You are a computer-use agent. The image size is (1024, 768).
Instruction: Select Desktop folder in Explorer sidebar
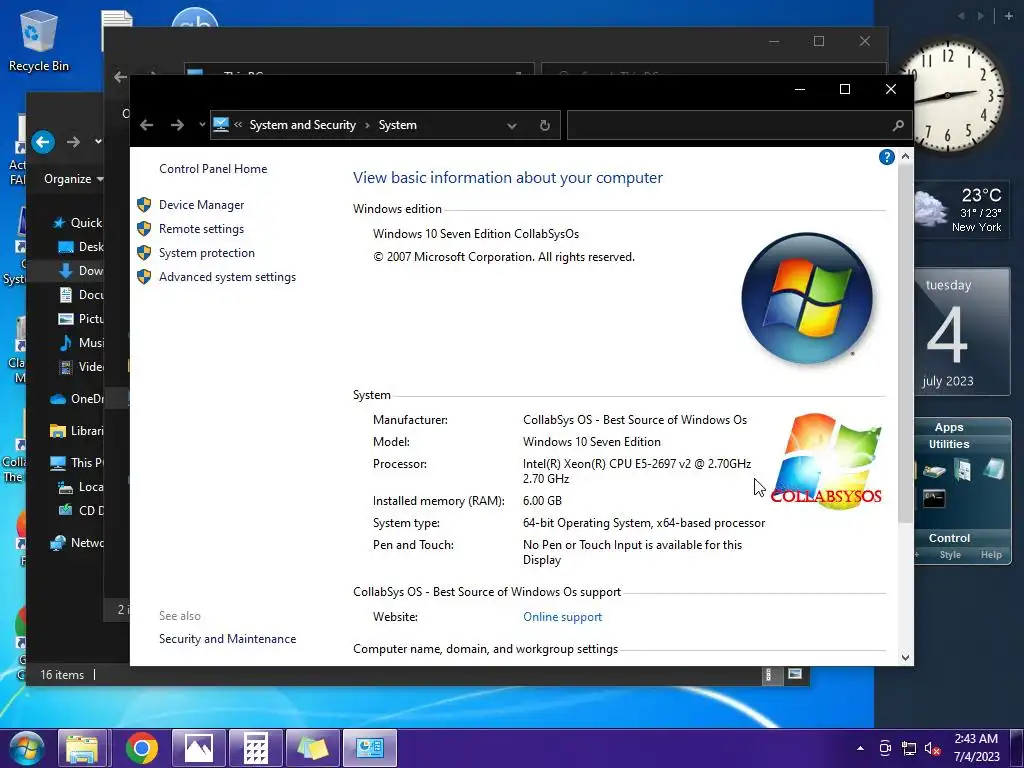point(81,247)
